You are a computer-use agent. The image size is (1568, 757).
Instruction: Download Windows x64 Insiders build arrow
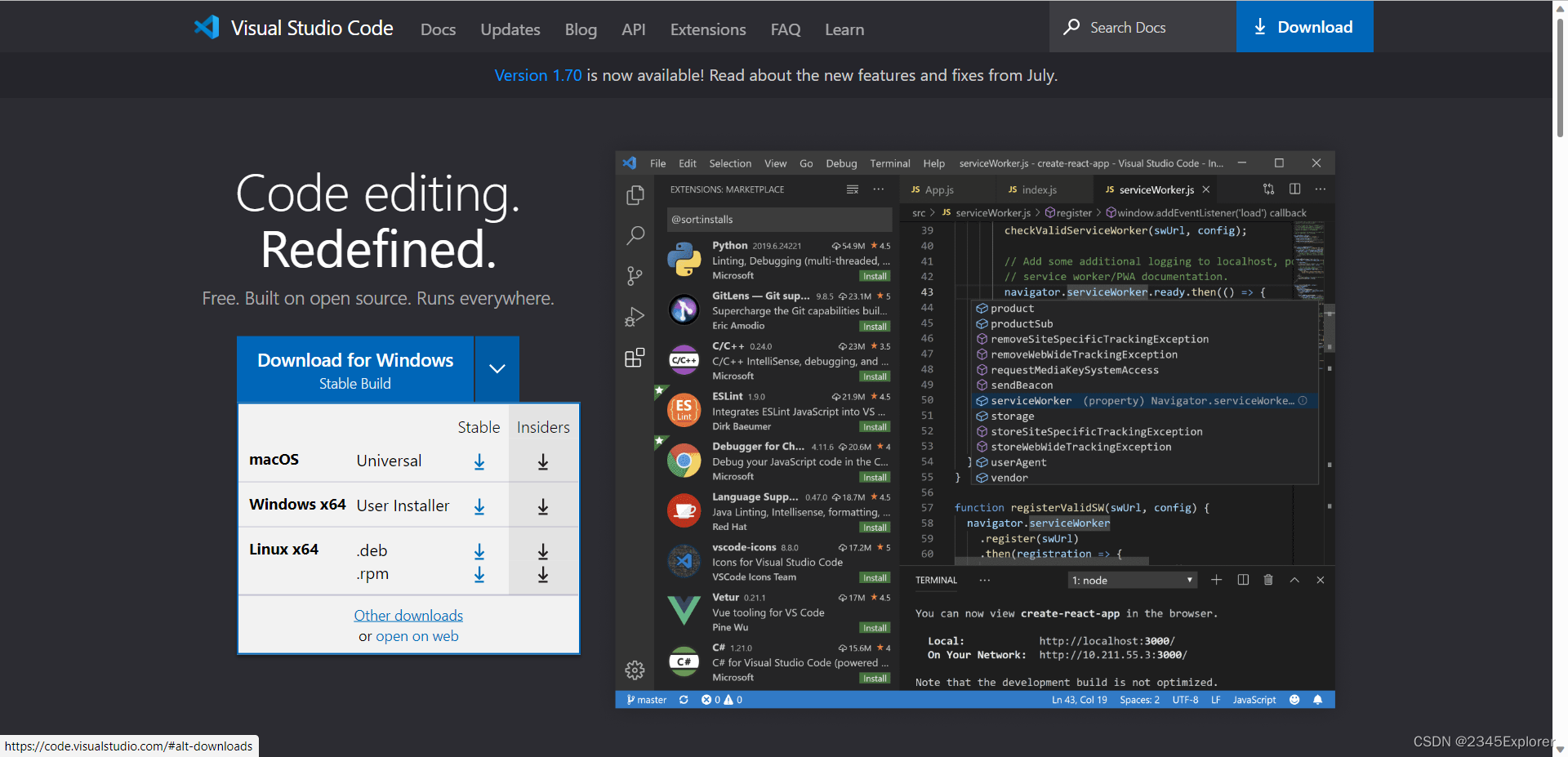[x=543, y=507]
